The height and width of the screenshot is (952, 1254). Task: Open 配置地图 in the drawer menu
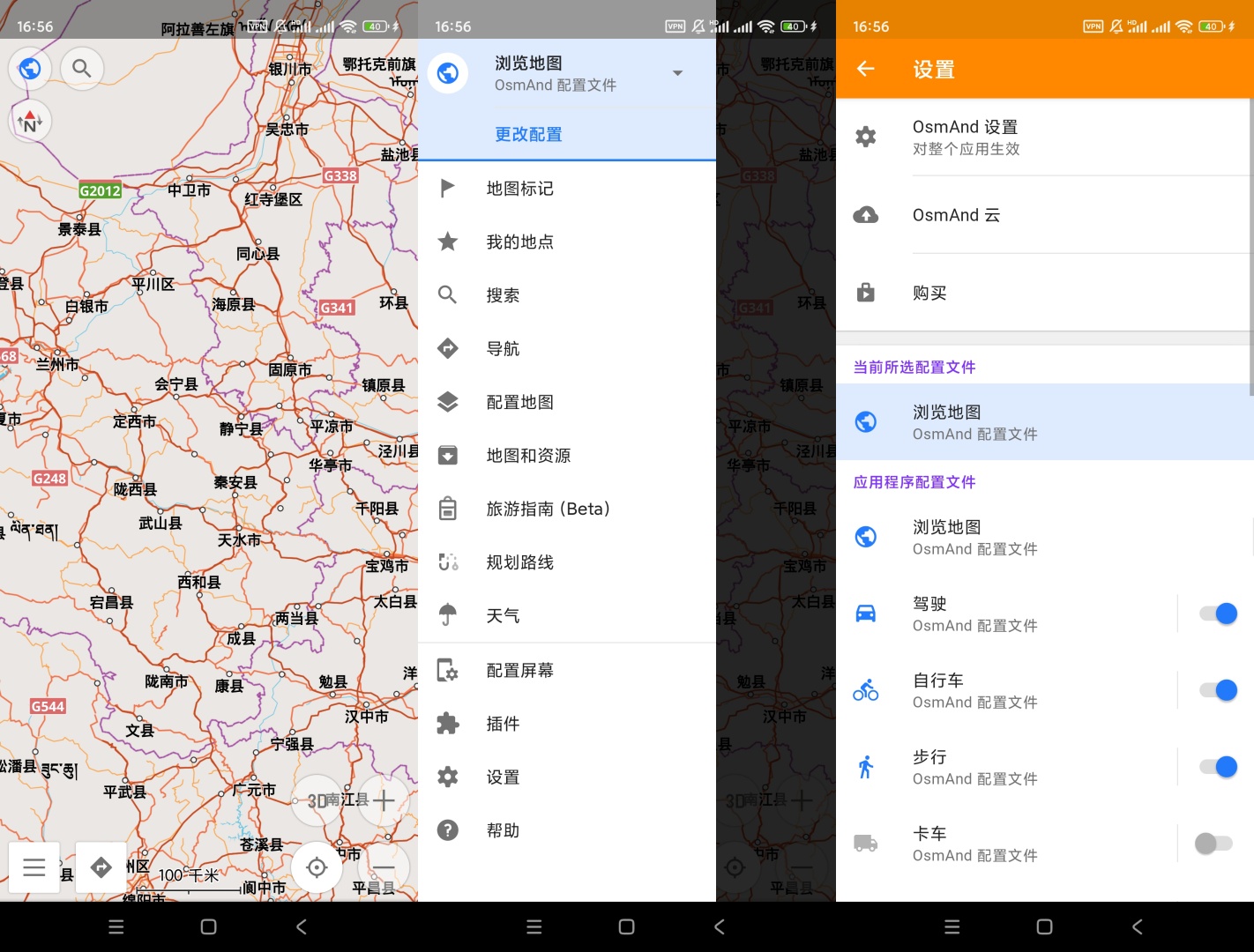click(x=519, y=402)
